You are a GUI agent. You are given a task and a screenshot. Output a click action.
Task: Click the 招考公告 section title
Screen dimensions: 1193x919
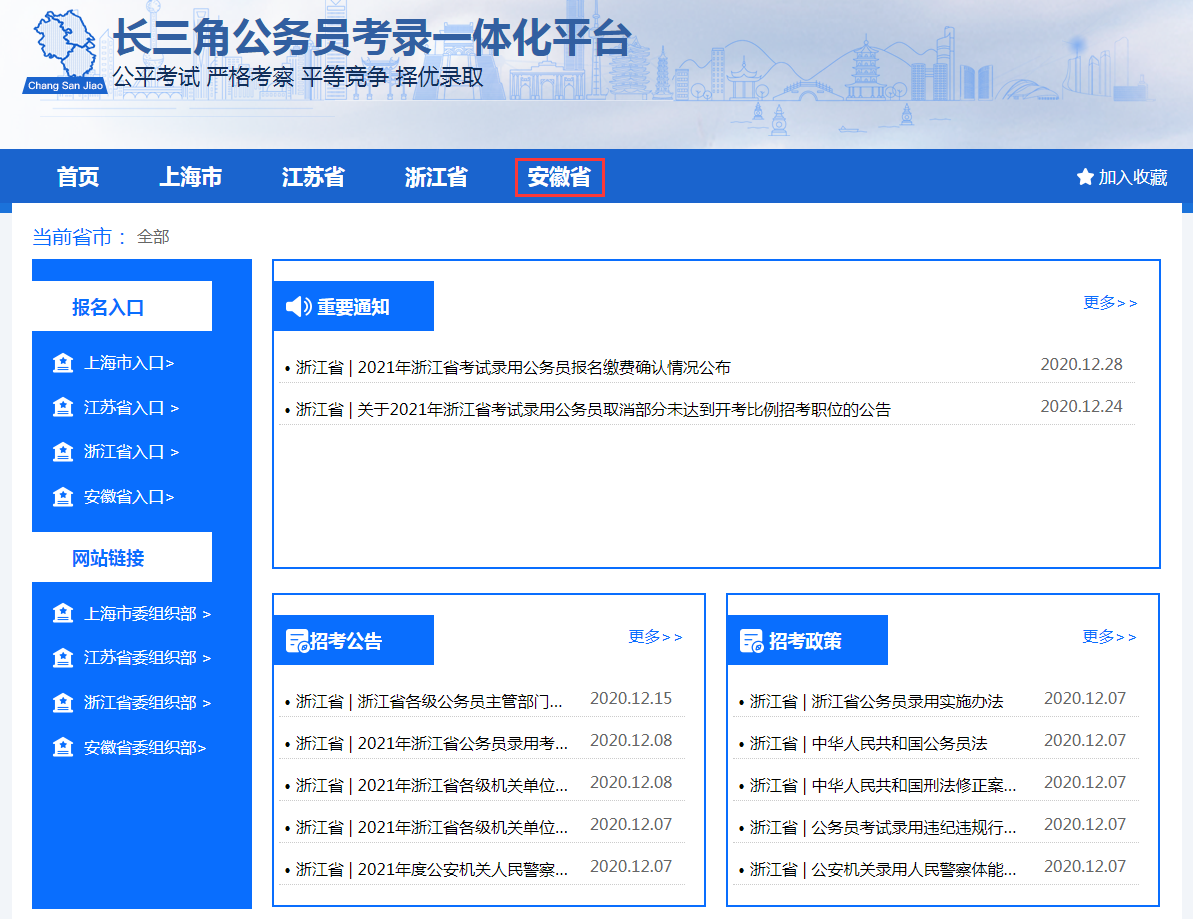pyautogui.click(x=346, y=641)
